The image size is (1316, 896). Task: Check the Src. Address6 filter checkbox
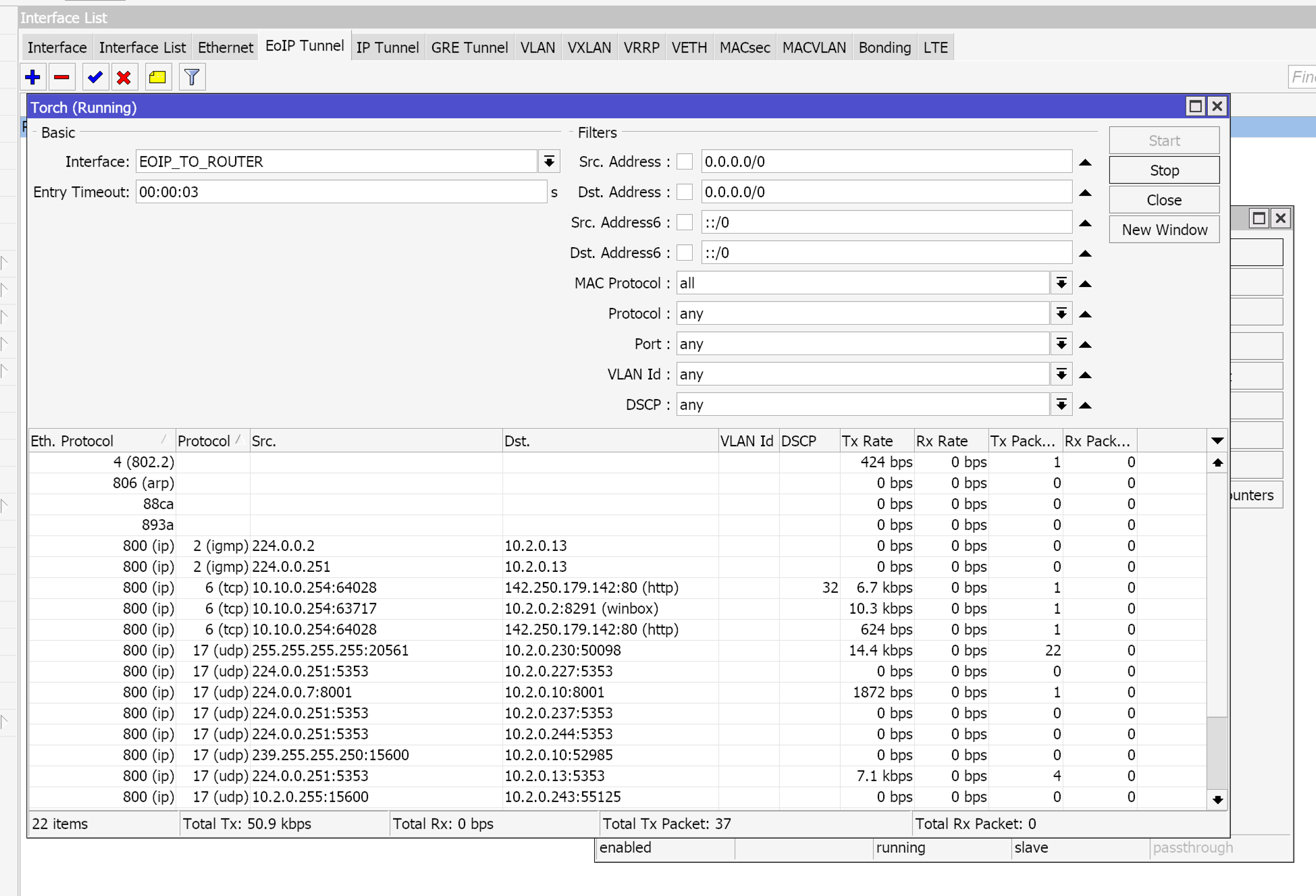(685, 223)
